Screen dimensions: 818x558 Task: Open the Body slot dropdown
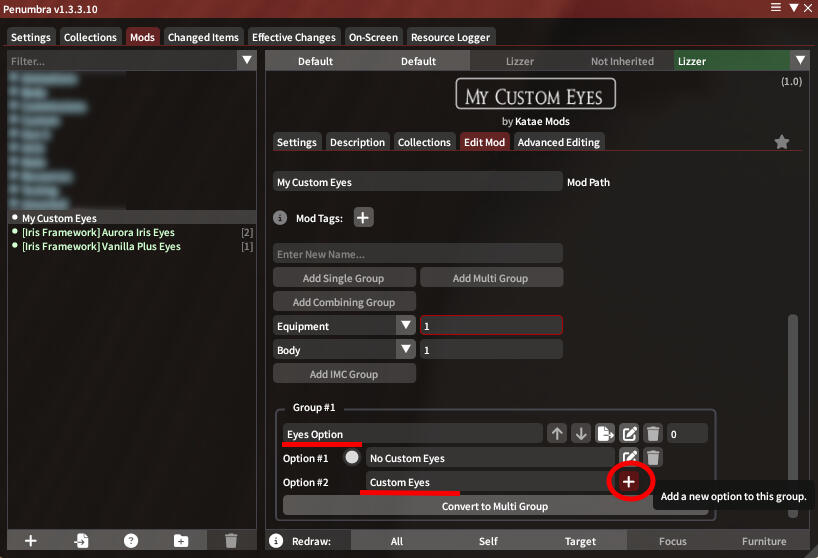[x=406, y=350]
